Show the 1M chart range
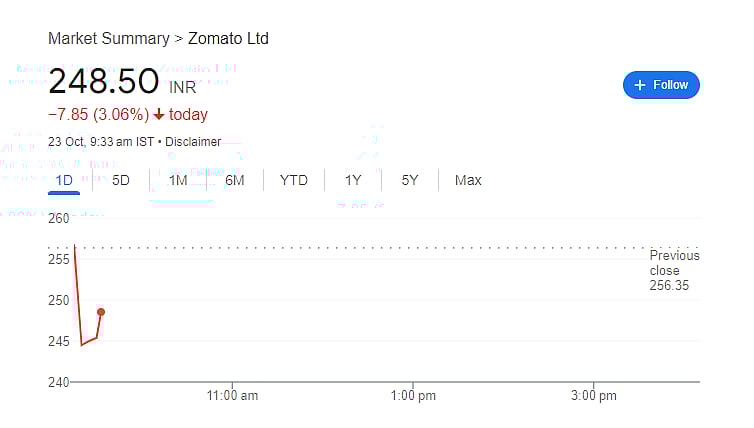Screen dimensions: 754x428 point(178,180)
